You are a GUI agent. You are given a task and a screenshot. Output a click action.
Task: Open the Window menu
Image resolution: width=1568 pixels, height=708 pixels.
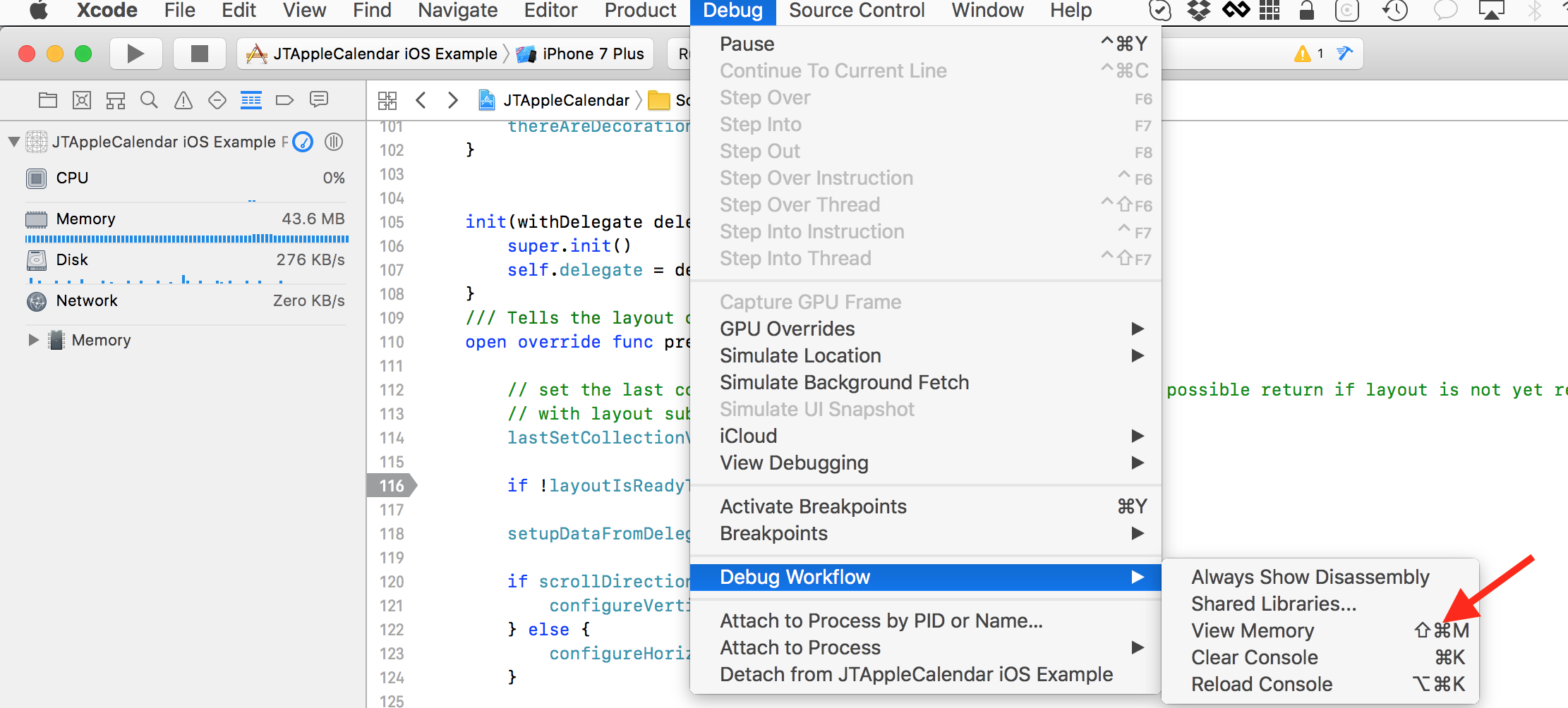[987, 11]
